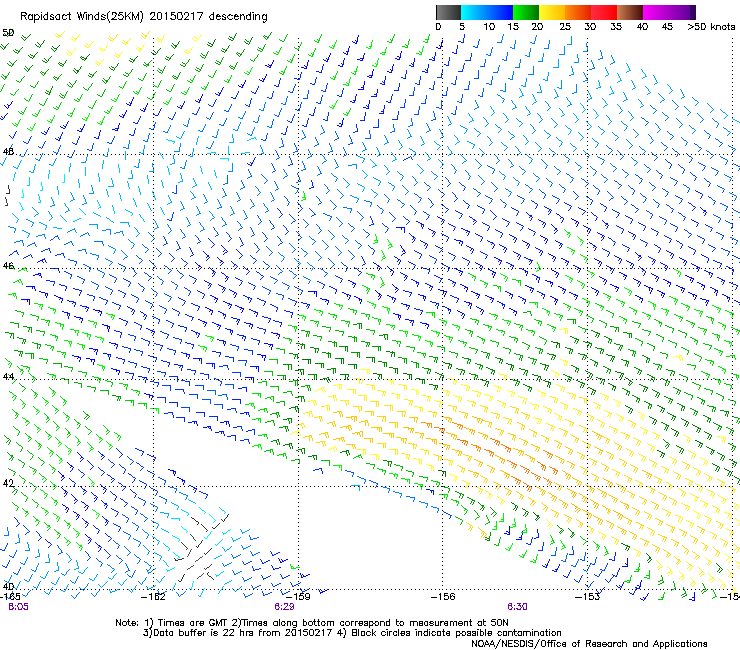The height and width of the screenshot is (650, 740).
Task: Click the longitude label '-162'
Action: pyautogui.click(x=153, y=596)
